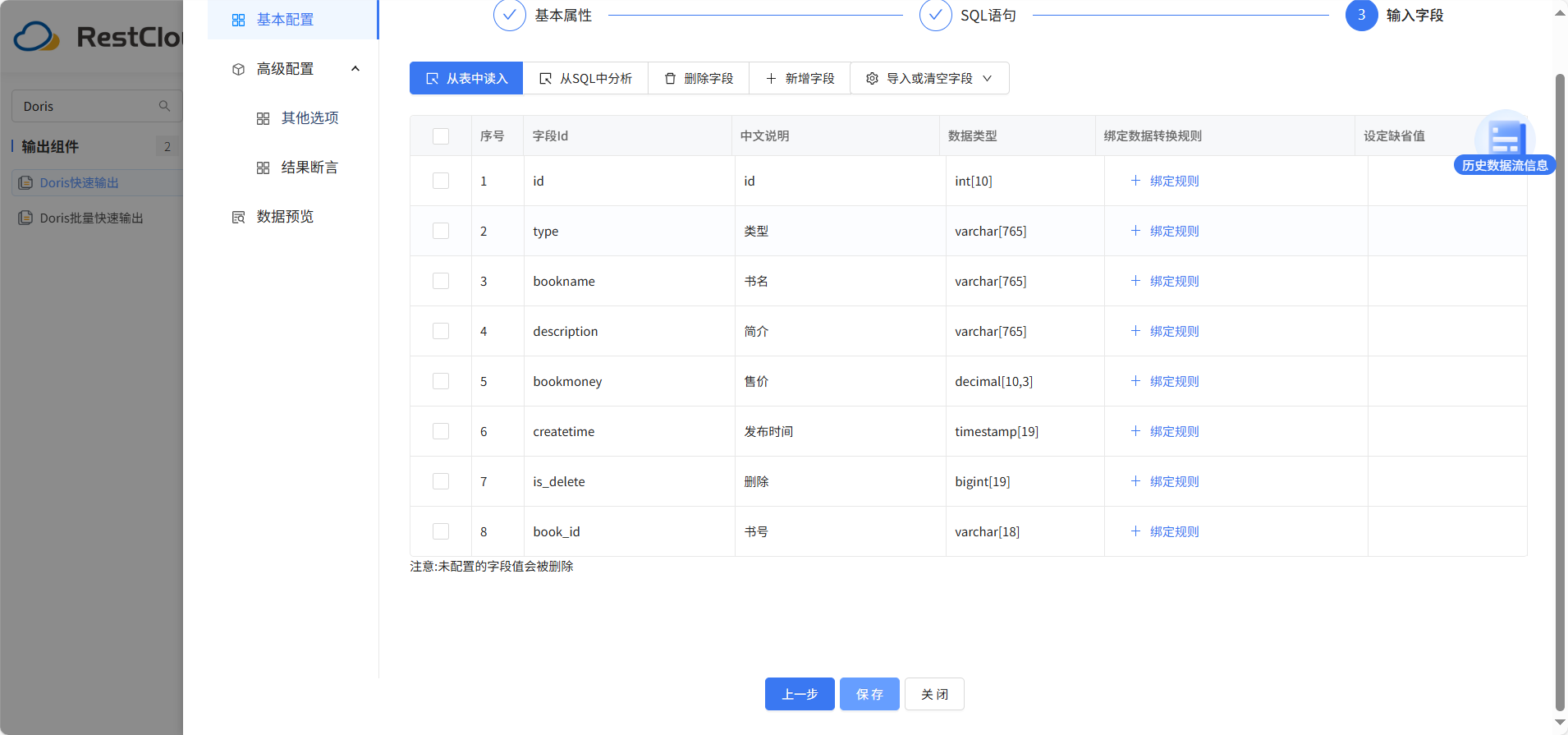The image size is (1568, 735).
Task: Click 绑定规则 link in the book_id row
Action: pos(1165,531)
